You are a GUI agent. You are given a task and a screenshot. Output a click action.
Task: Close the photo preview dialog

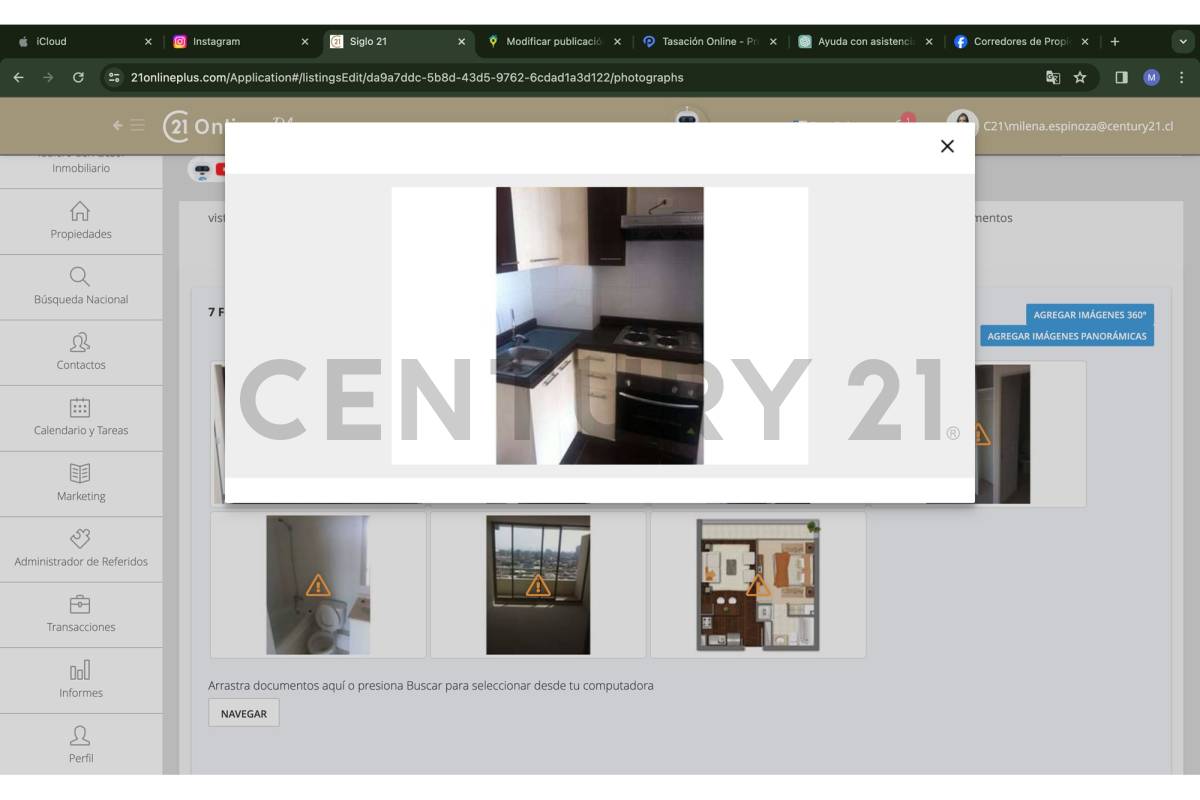click(947, 146)
